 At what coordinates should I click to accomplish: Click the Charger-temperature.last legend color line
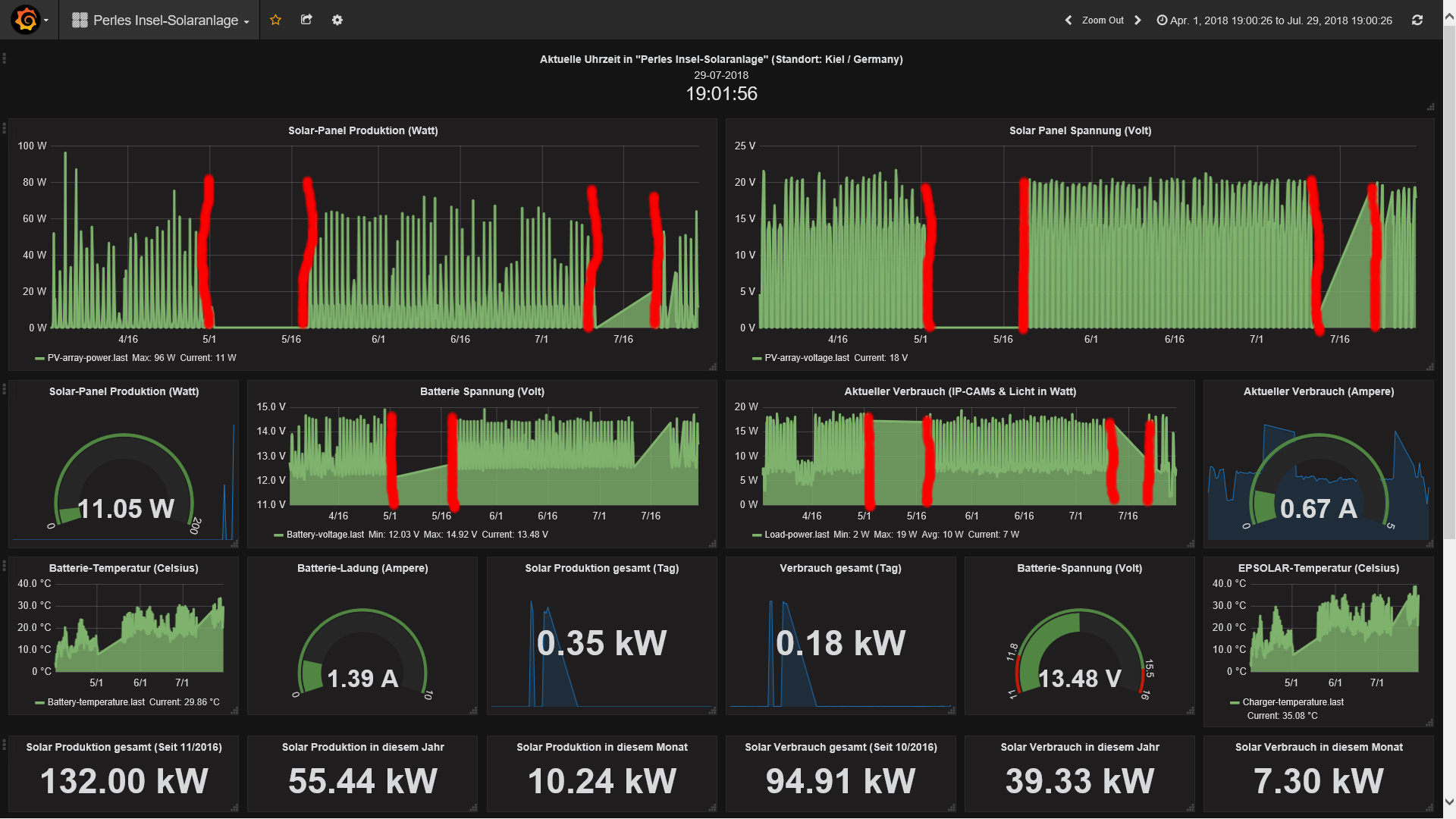(x=1235, y=702)
